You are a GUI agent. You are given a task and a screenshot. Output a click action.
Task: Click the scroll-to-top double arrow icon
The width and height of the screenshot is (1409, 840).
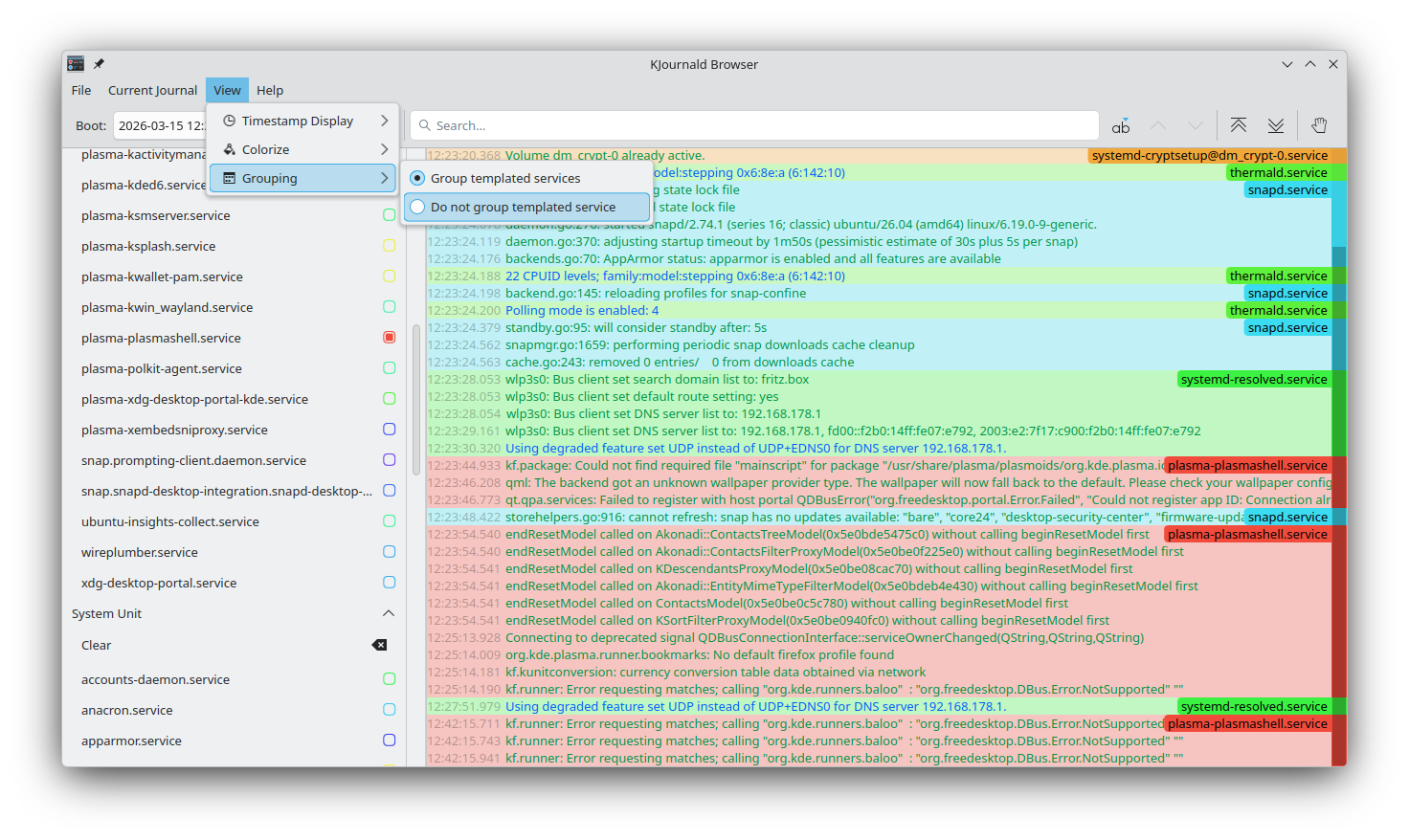point(1238,125)
